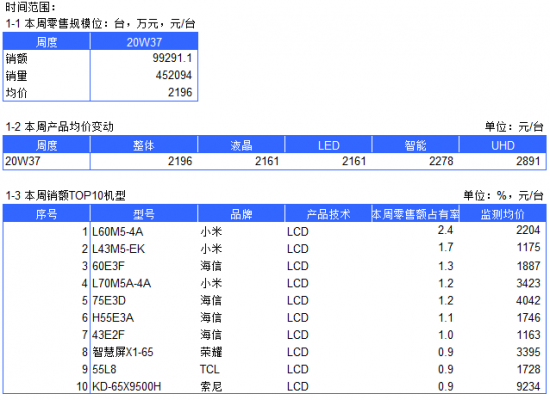
Task: Click the 整体 column header
Action: tap(144, 145)
